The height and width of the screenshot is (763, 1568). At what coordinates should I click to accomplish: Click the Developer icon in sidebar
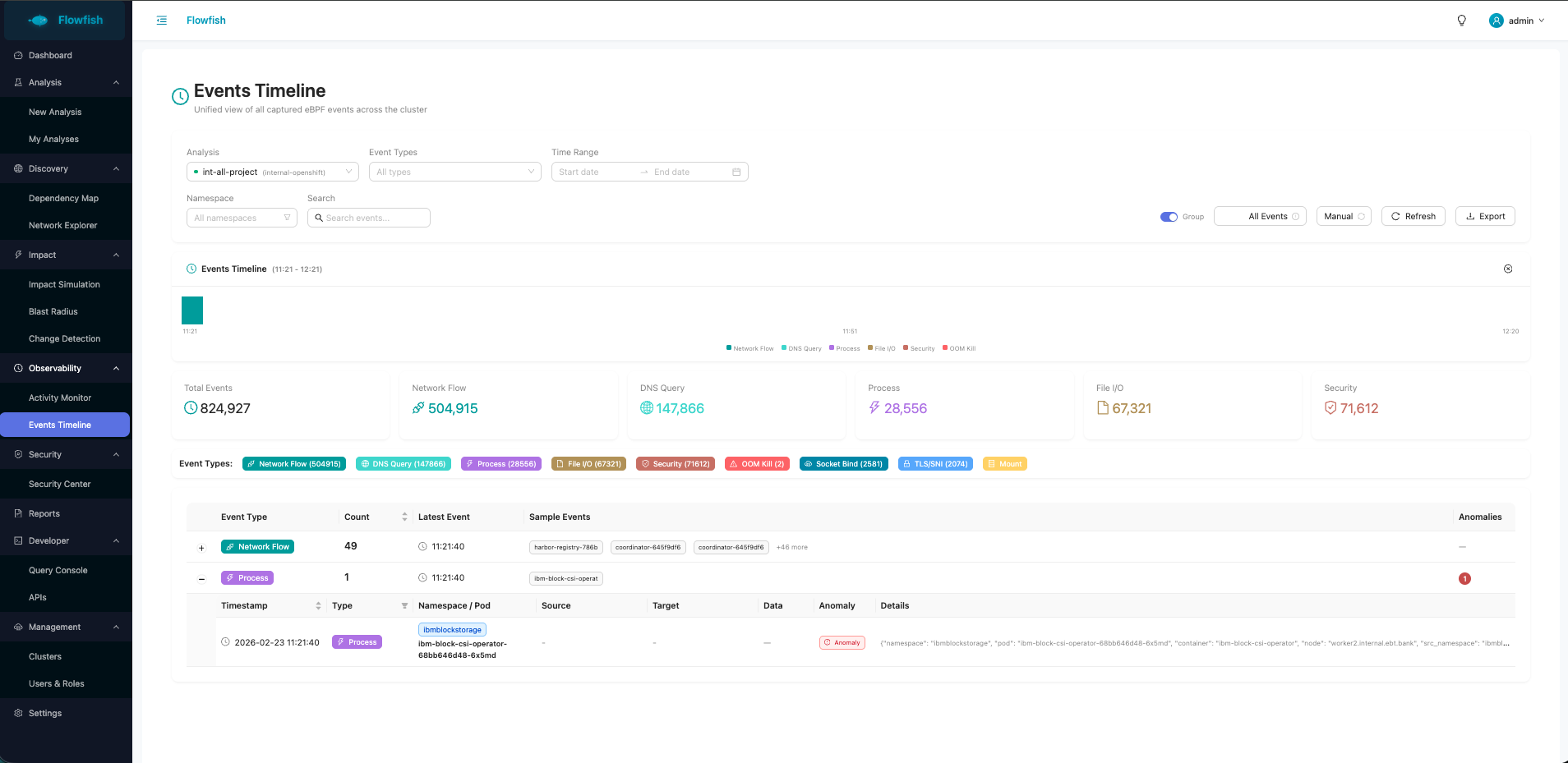[18, 540]
